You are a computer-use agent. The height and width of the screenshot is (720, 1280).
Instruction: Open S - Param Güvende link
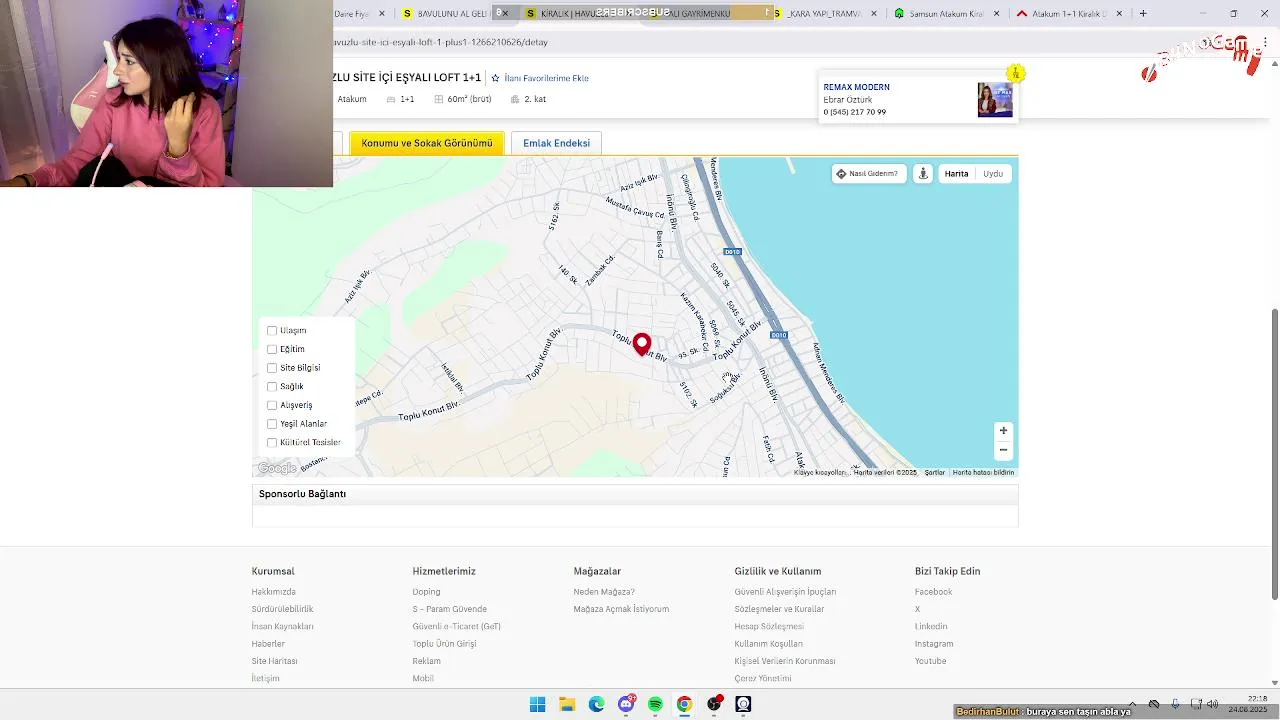(449, 609)
